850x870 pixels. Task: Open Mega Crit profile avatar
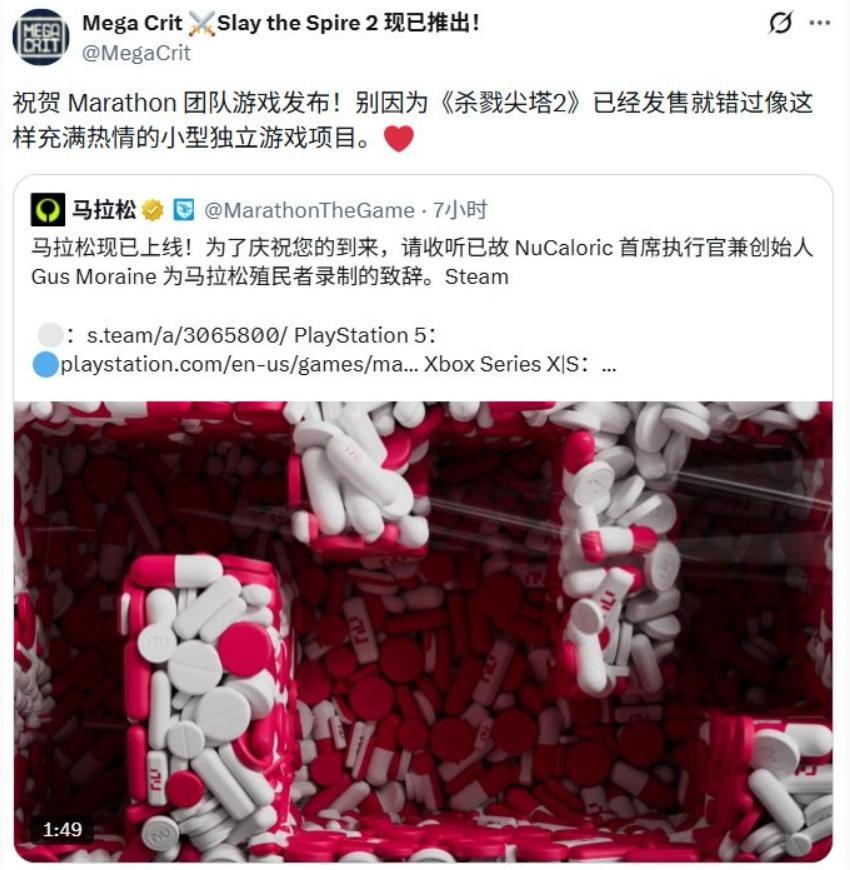click(41, 37)
